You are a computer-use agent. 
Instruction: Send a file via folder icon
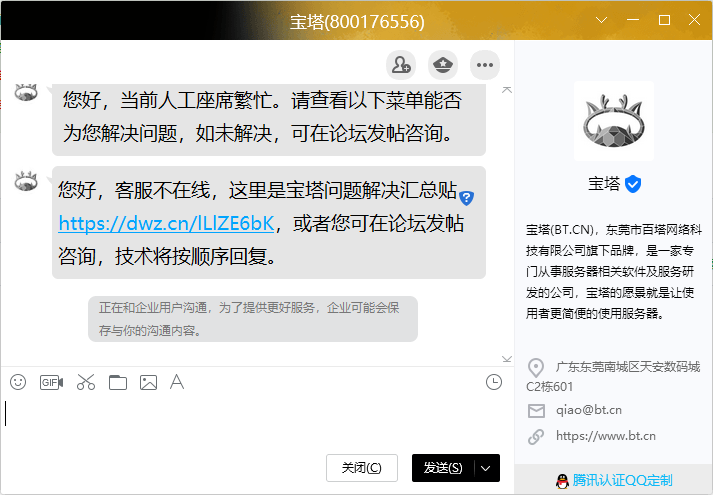click(x=118, y=382)
